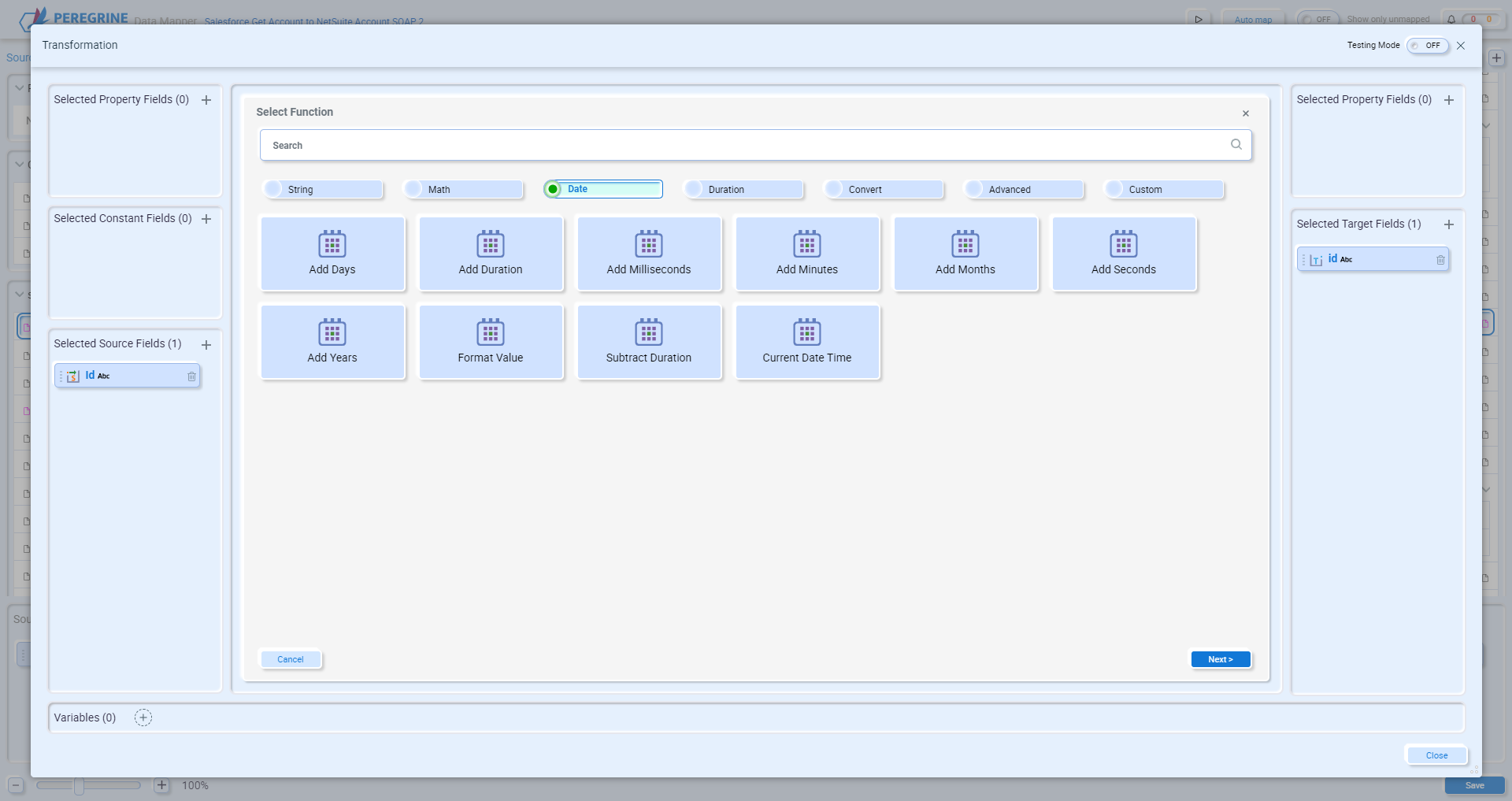1512x801 pixels.
Task: Click the Next button
Action: [1221, 659]
